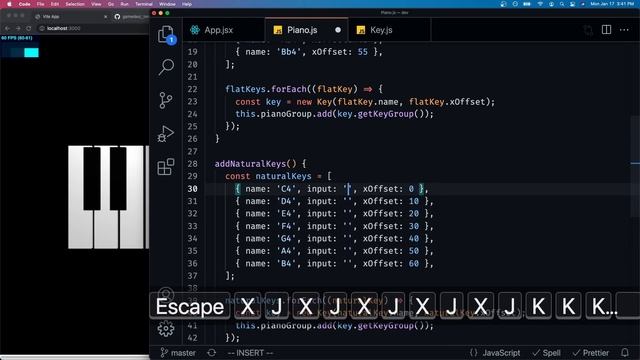Screen dimensions: 640x360
Task: Click the 'const key = new Key(flatKey.name' line
Action: (365, 102)
